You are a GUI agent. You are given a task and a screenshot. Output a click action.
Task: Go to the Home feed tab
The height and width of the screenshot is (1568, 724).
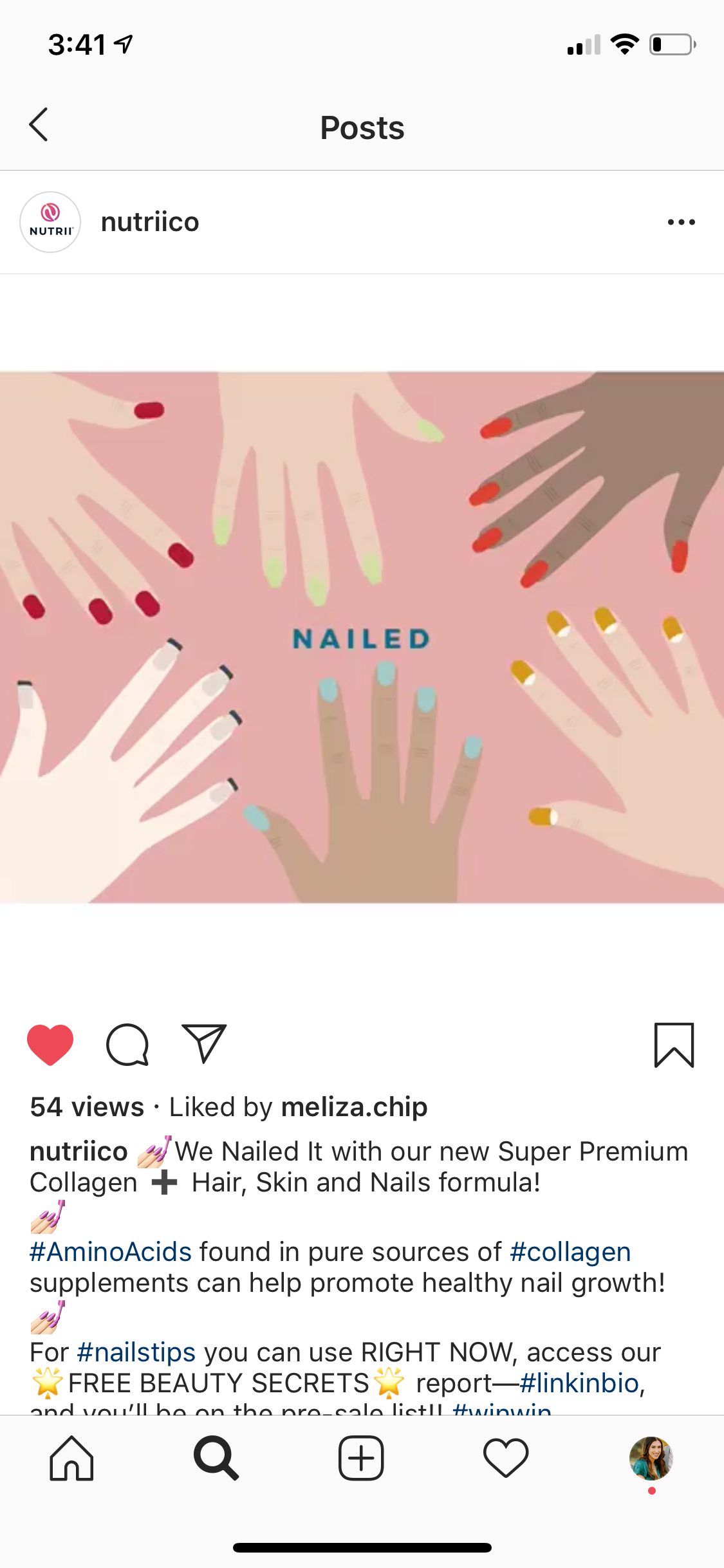point(71,1459)
